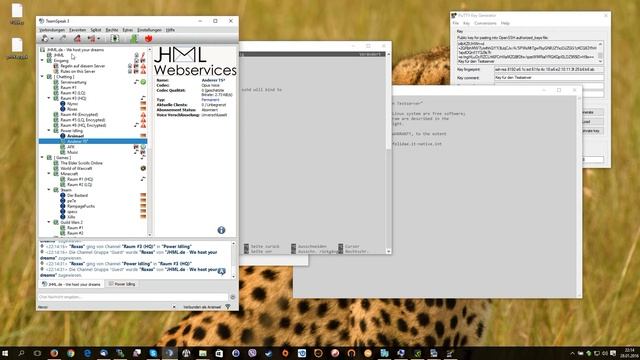Image resolution: width=640 pixels, height=360 pixels.
Task: Select the JHML.de server root entry
Action: (75, 50)
